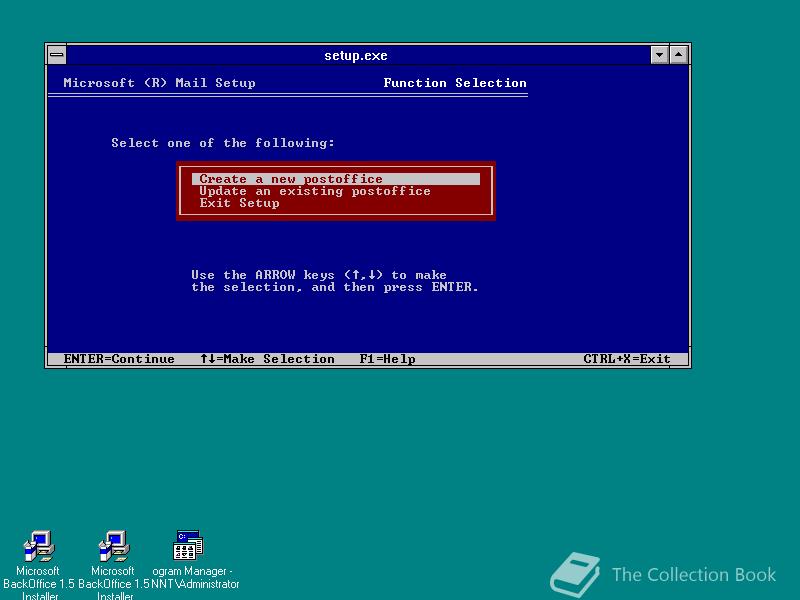Maximize the setup.exe window with up arrow

click(x=678, y=55)
